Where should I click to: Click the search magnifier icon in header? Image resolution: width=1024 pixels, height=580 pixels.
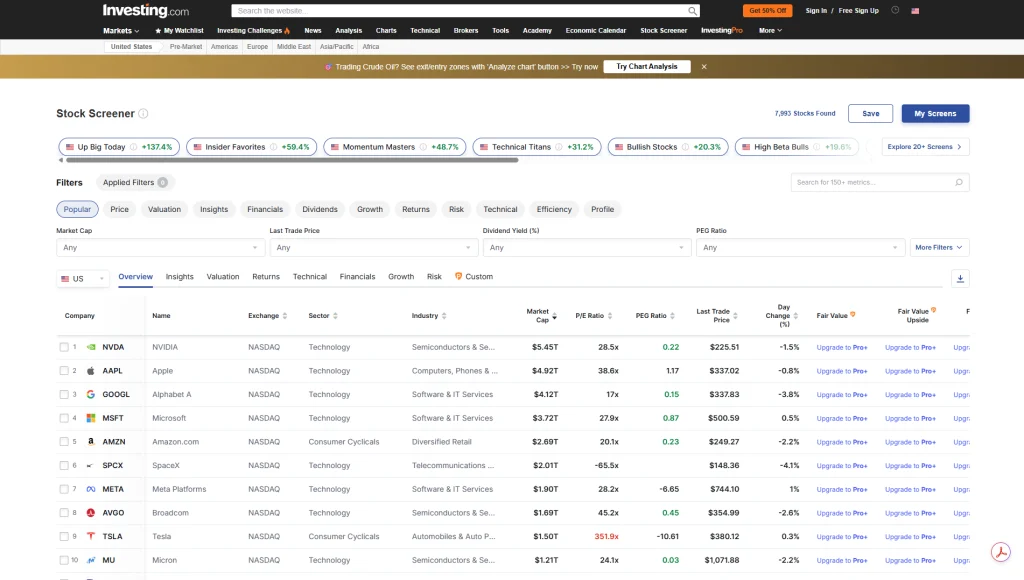click(x=692, y=10)
